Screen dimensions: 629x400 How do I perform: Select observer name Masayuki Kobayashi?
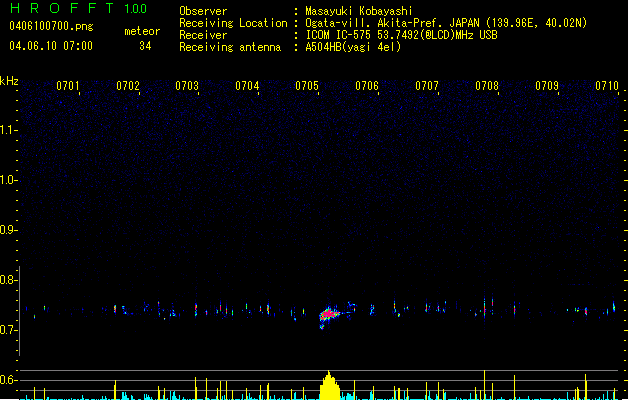coord(359,11)
